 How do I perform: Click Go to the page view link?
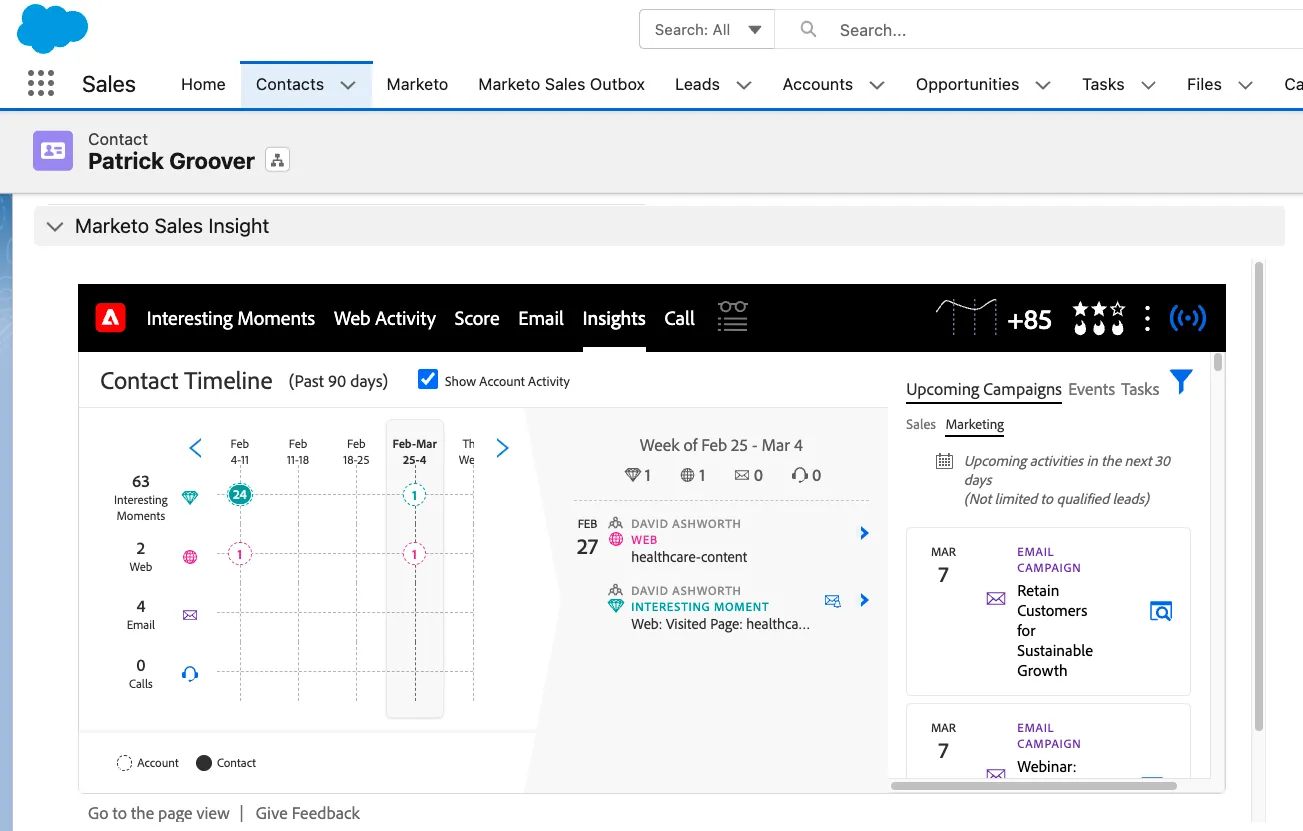point(159,813)
